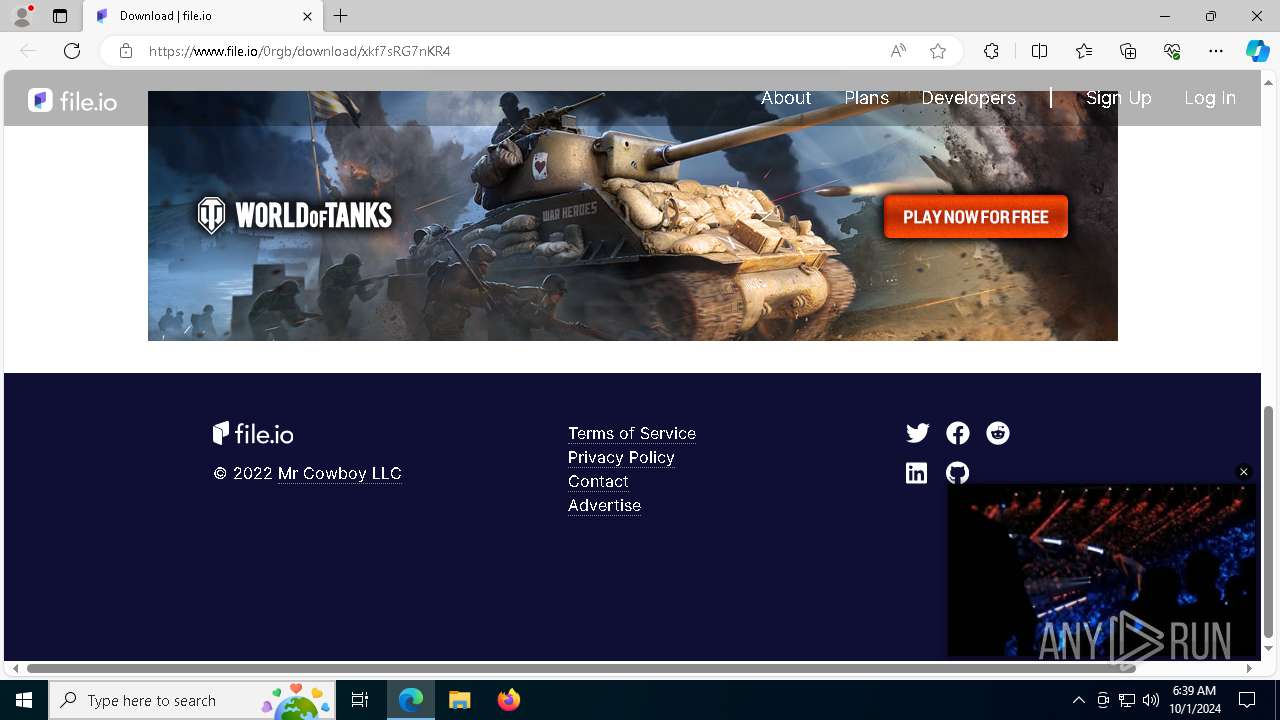Open the Contact link
The width and height of the screenshot is (1280, 720).
click(x=598, y=481)
